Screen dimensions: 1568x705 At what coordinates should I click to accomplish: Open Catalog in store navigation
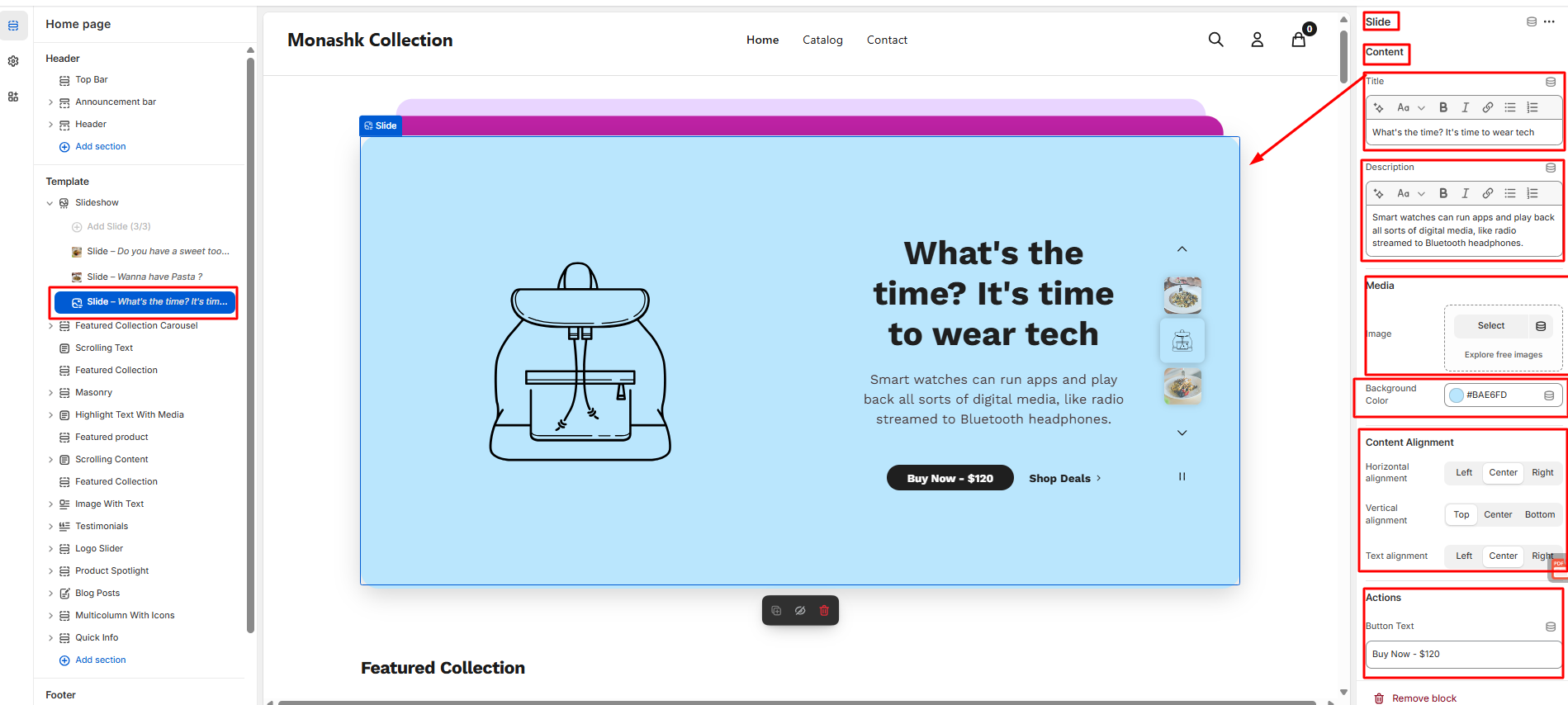pos(822,40)
